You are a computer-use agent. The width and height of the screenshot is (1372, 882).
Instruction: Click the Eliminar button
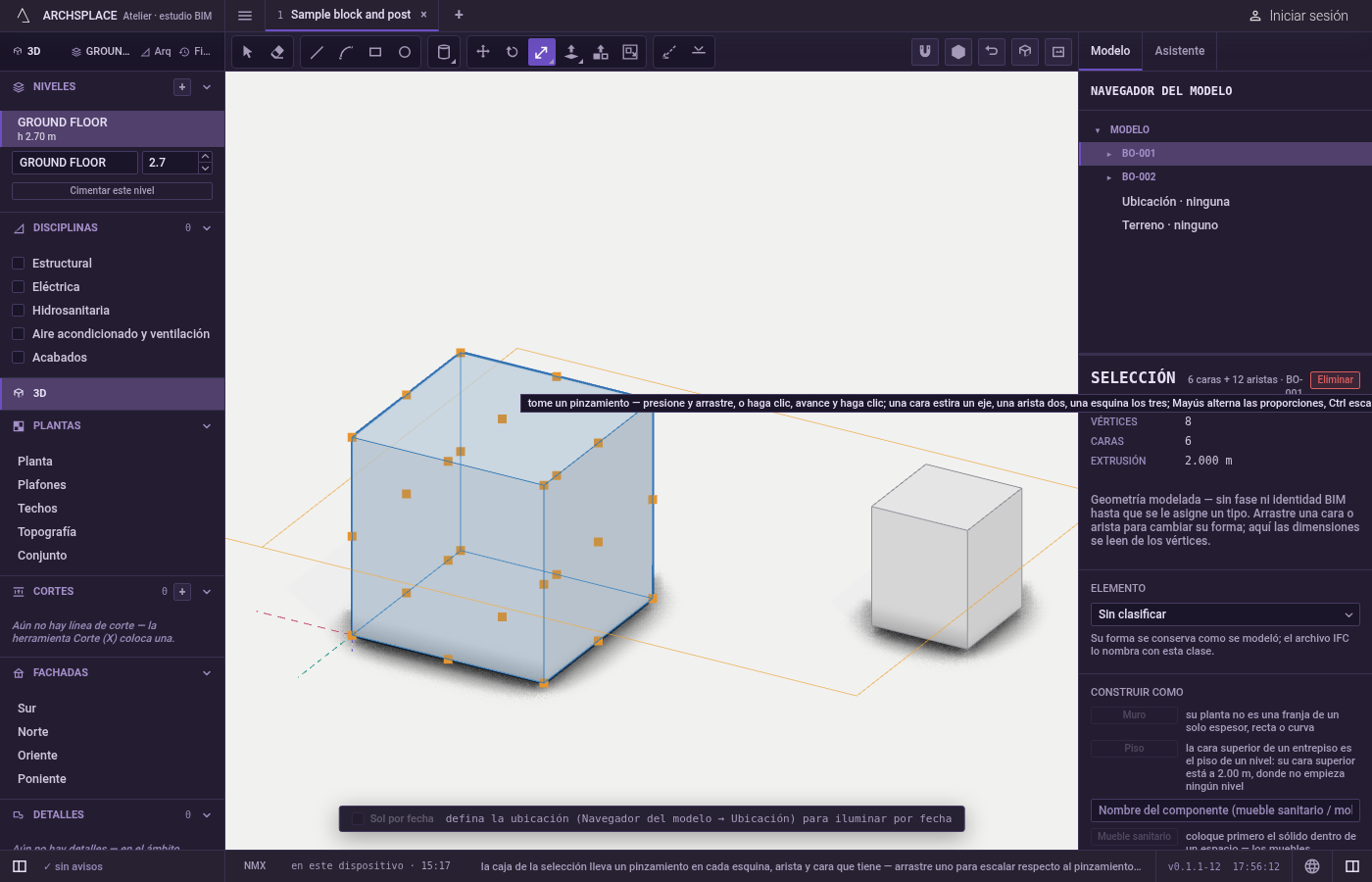click(x=1335, y=380)
